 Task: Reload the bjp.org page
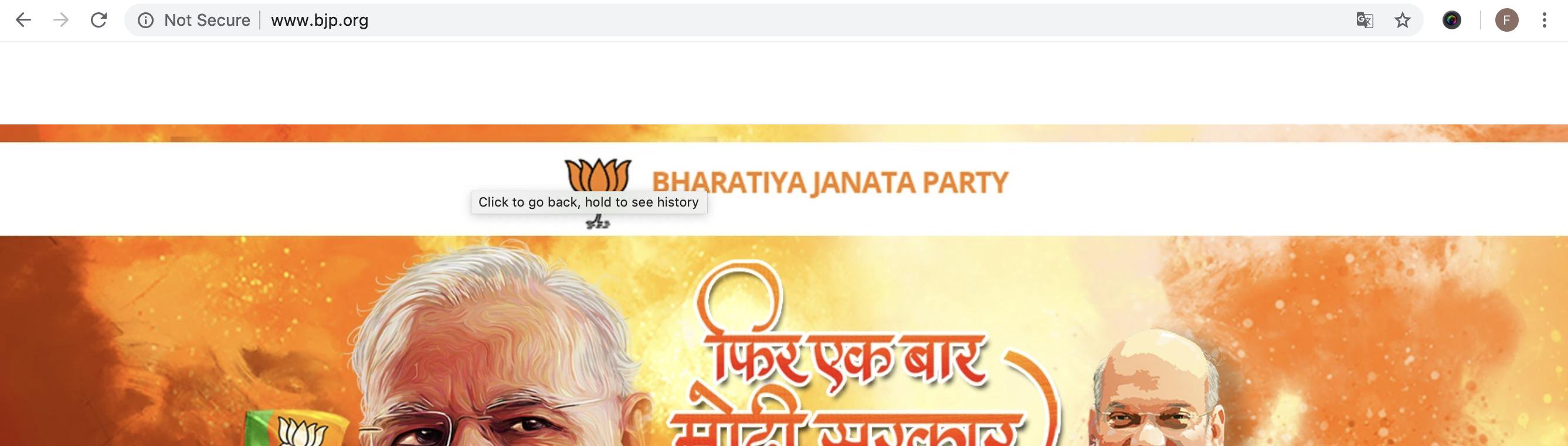tap(99, 20)
